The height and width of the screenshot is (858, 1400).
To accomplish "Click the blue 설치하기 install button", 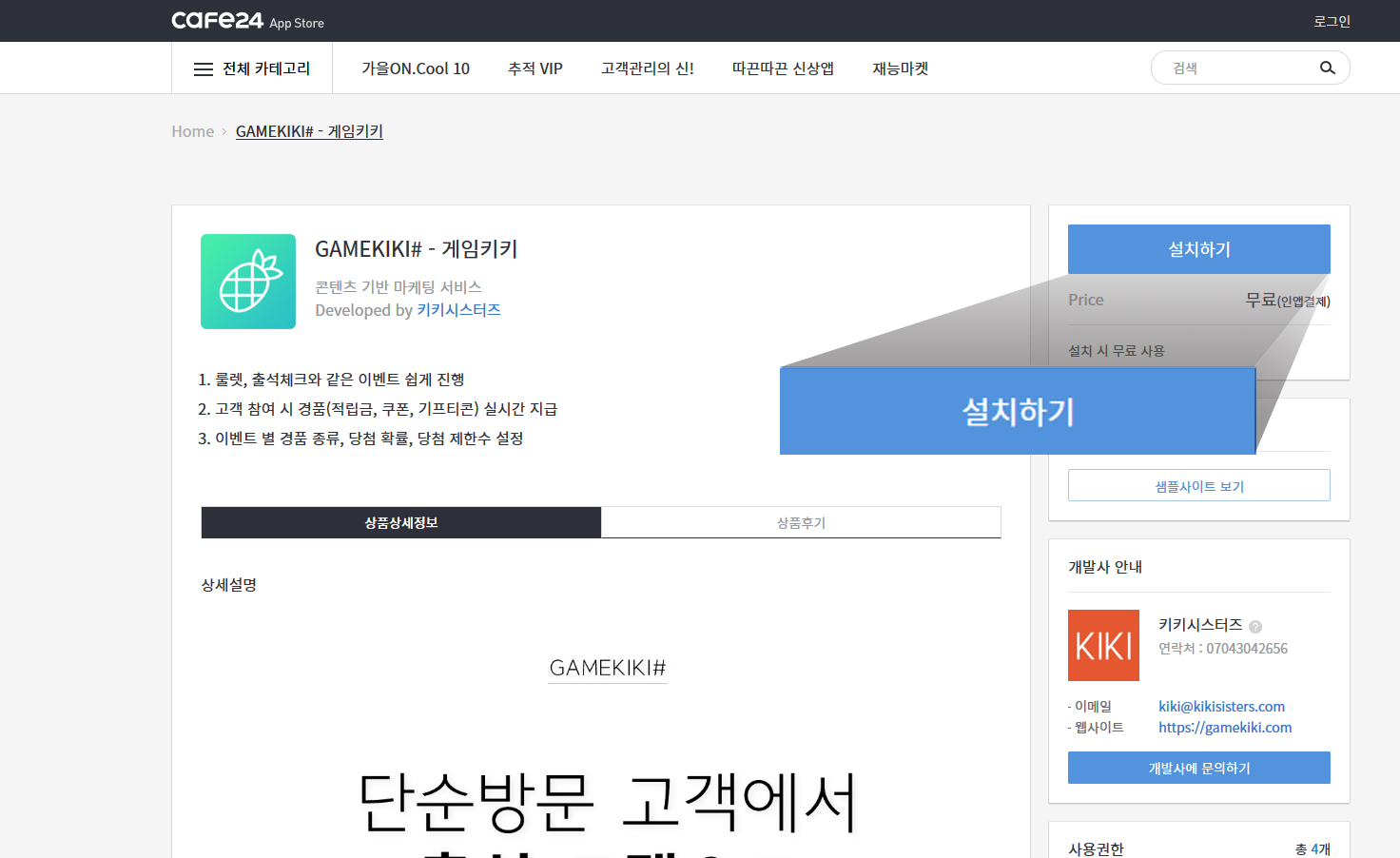I will pyautogui.click(x=1198, y=248).
